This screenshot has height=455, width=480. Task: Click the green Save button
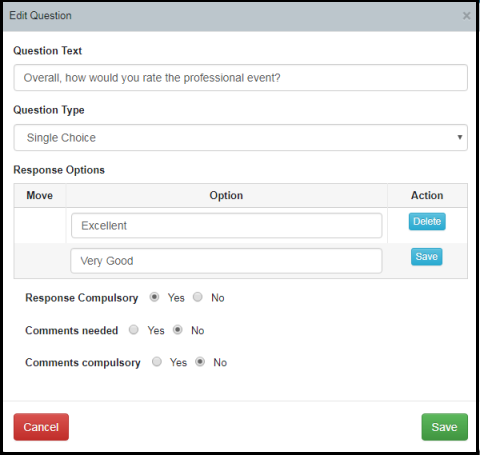coord(445,427)
